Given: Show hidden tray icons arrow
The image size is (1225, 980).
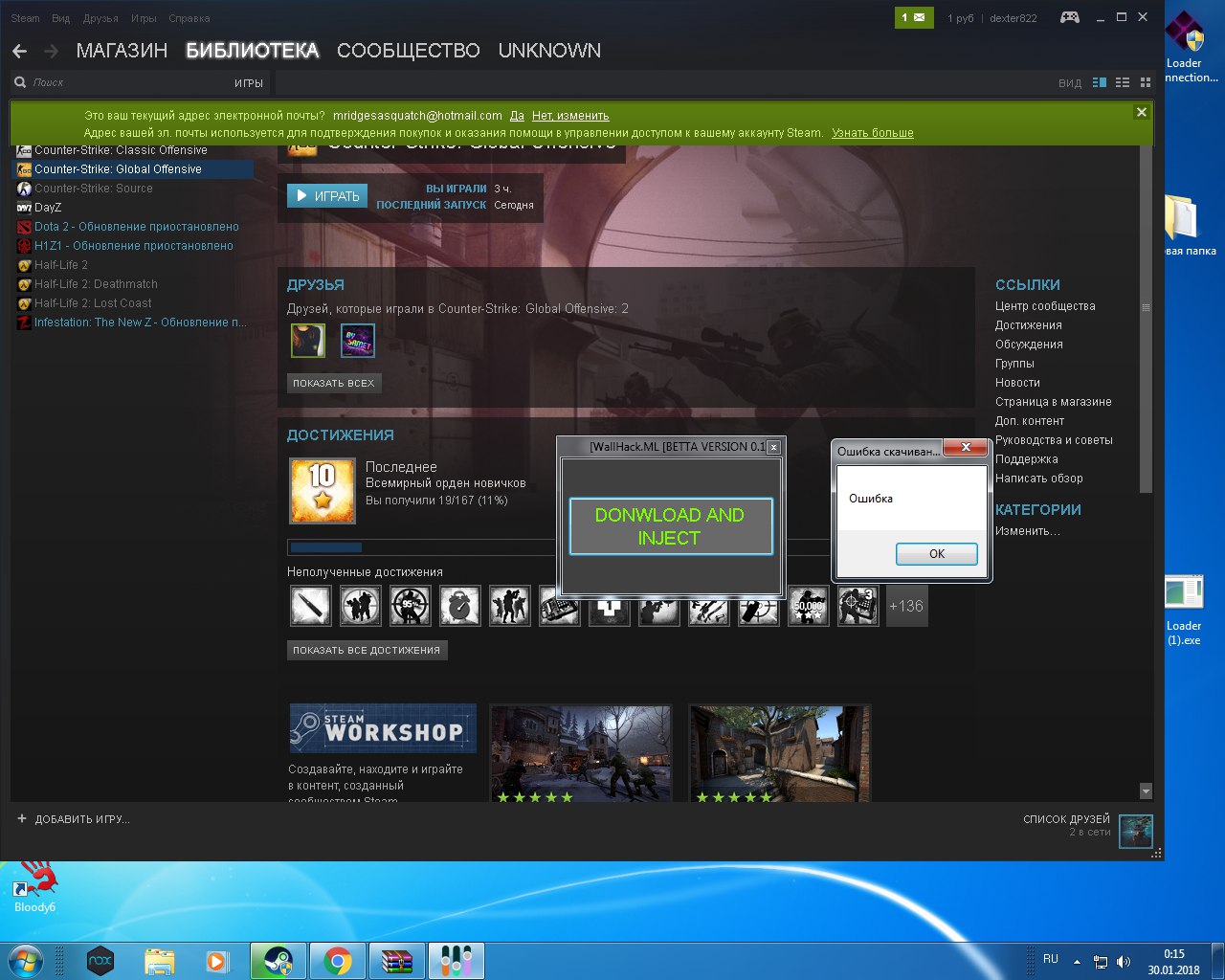Looking at the screenshot, I should [1077, 962].
